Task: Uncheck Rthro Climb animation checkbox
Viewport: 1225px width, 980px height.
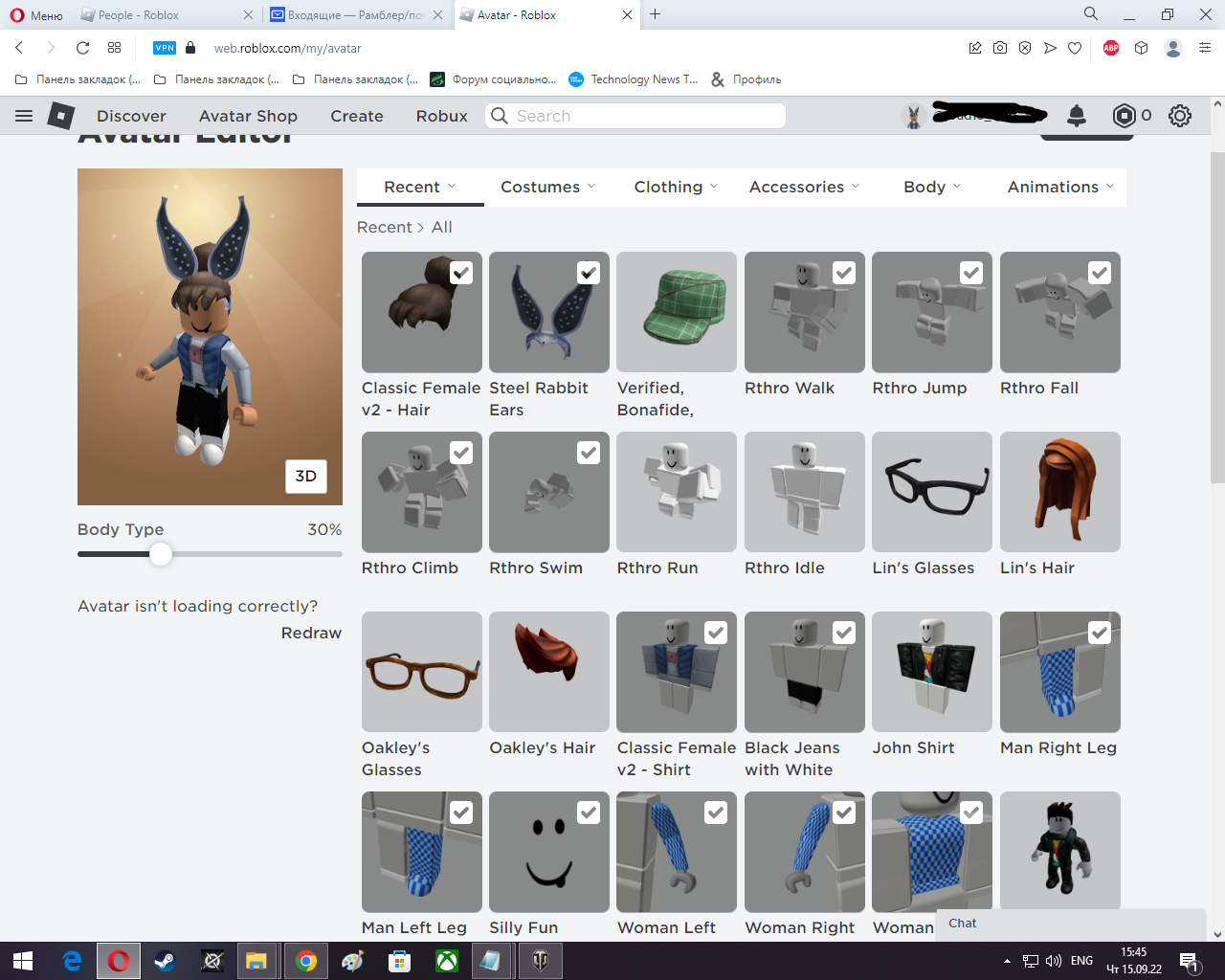Action: pos(461,453)
